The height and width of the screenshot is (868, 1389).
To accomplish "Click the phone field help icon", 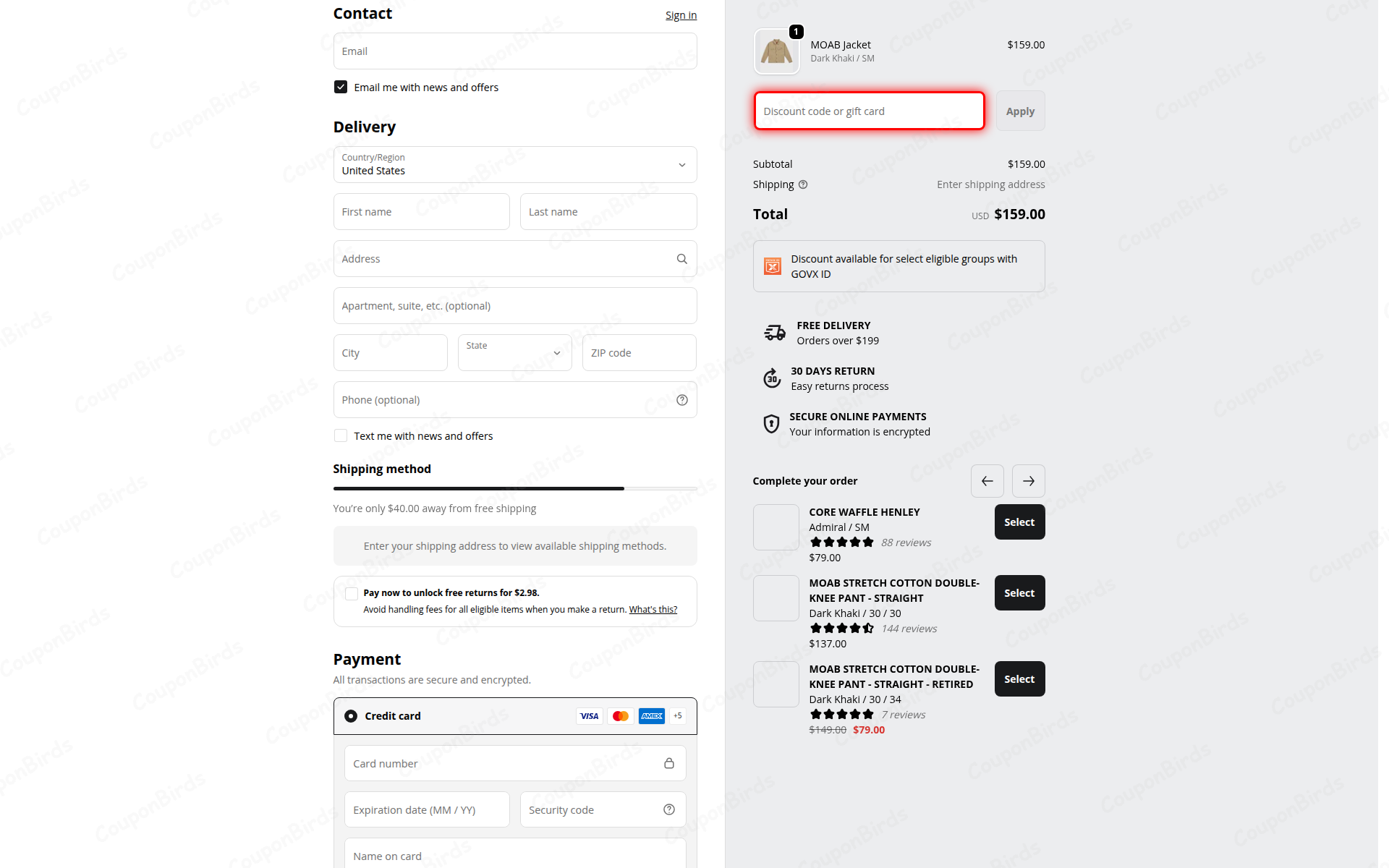I will point(681,400).
